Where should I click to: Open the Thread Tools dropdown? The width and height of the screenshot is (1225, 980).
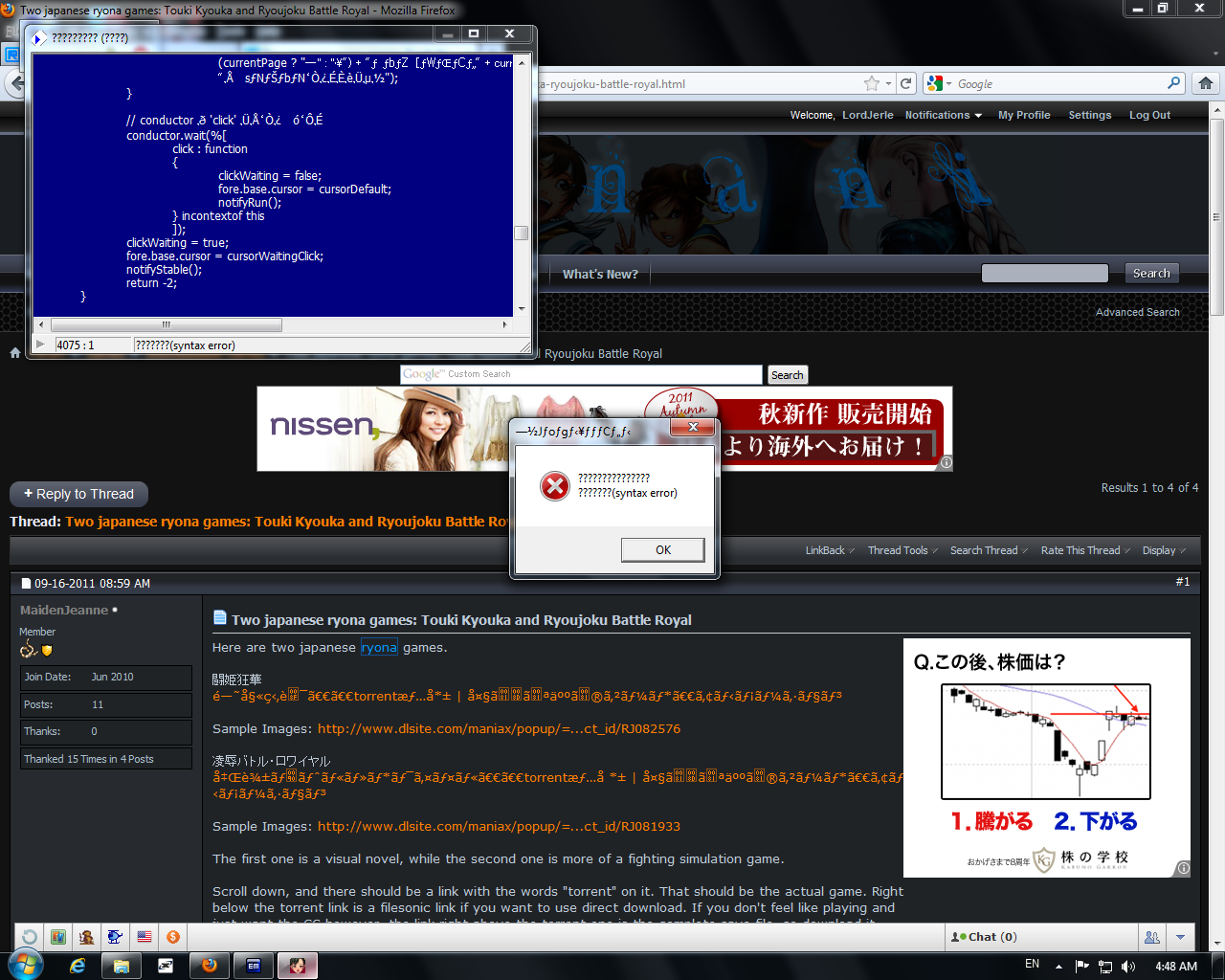(x=902, y=550)
